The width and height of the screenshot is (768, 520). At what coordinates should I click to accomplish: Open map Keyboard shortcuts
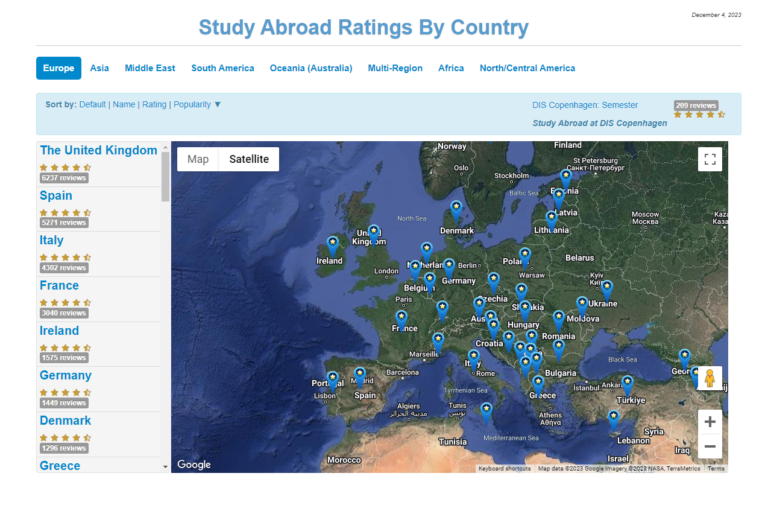(504, 469)
